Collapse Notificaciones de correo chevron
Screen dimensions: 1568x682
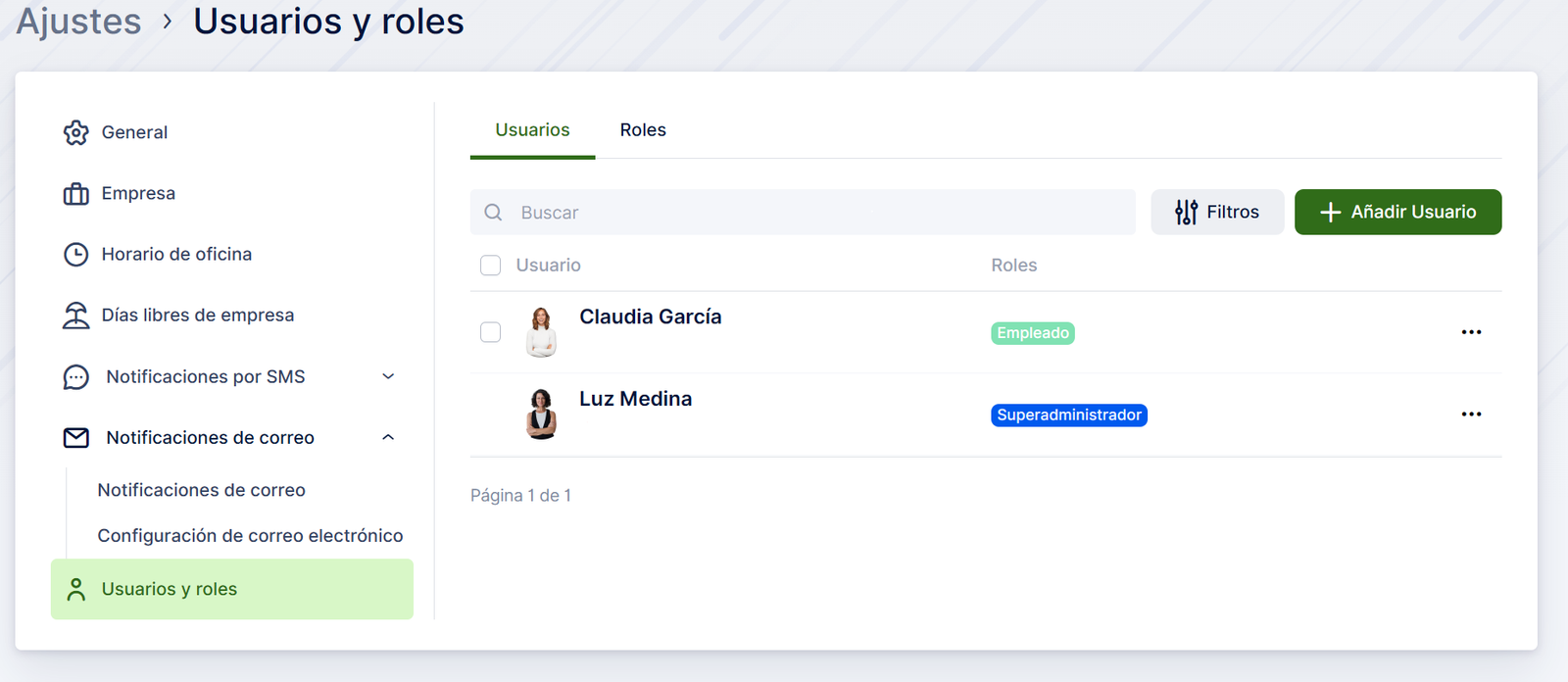[x=388, y=438]
